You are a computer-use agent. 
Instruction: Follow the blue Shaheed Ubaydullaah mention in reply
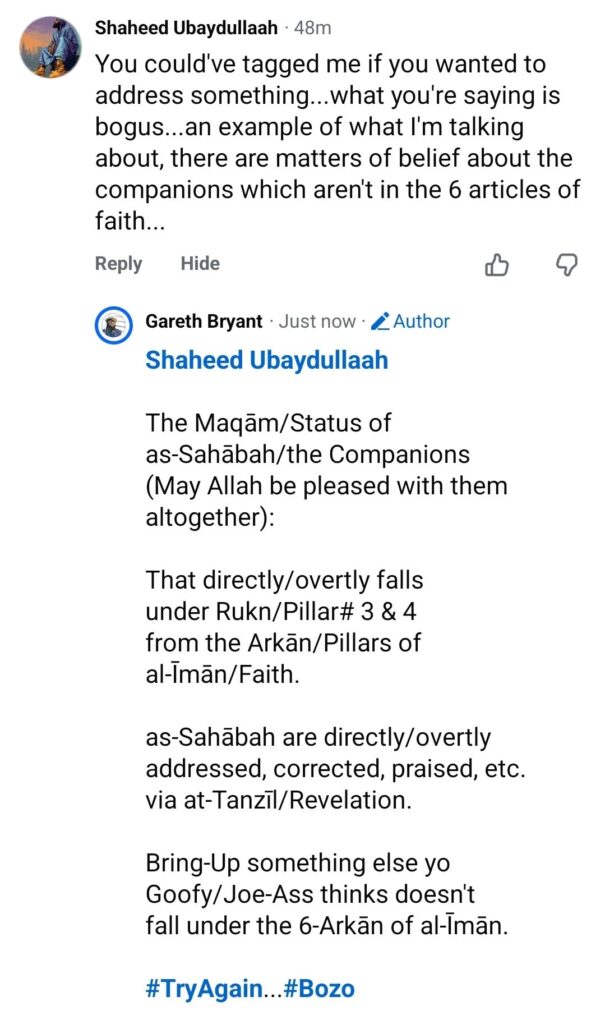coord(266,360)
